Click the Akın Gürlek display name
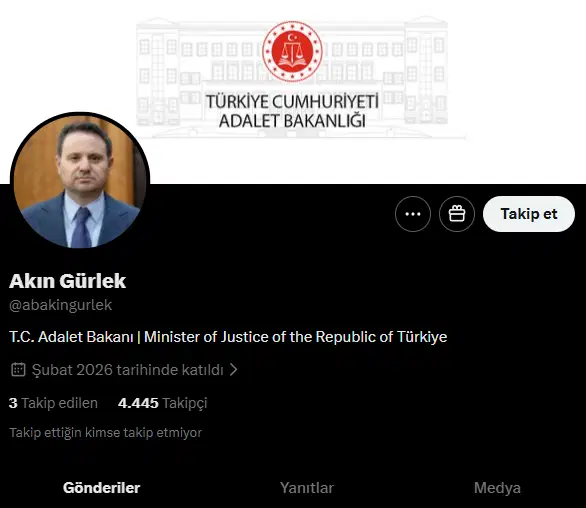586x508 pixels. coord(67,281)
